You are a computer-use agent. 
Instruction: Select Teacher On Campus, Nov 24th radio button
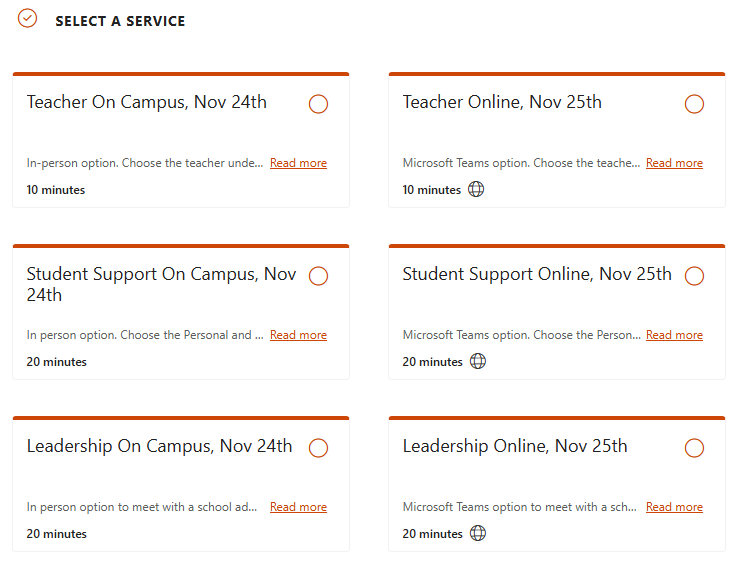[x=318, y=104]
